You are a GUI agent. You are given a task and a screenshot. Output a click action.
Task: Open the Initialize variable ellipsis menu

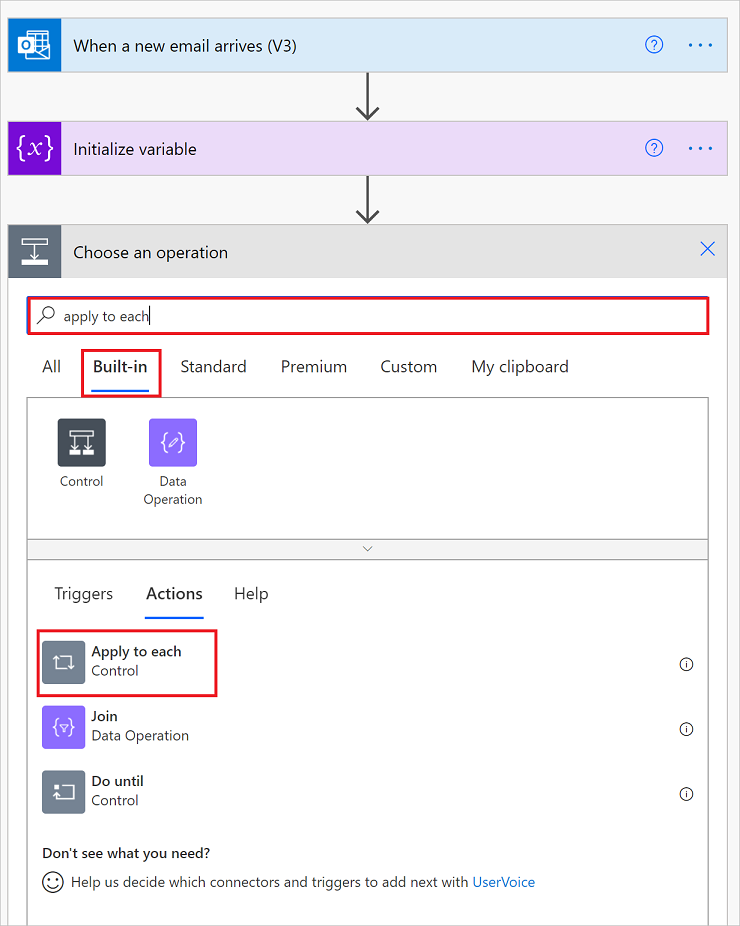(x=699, y=148)
